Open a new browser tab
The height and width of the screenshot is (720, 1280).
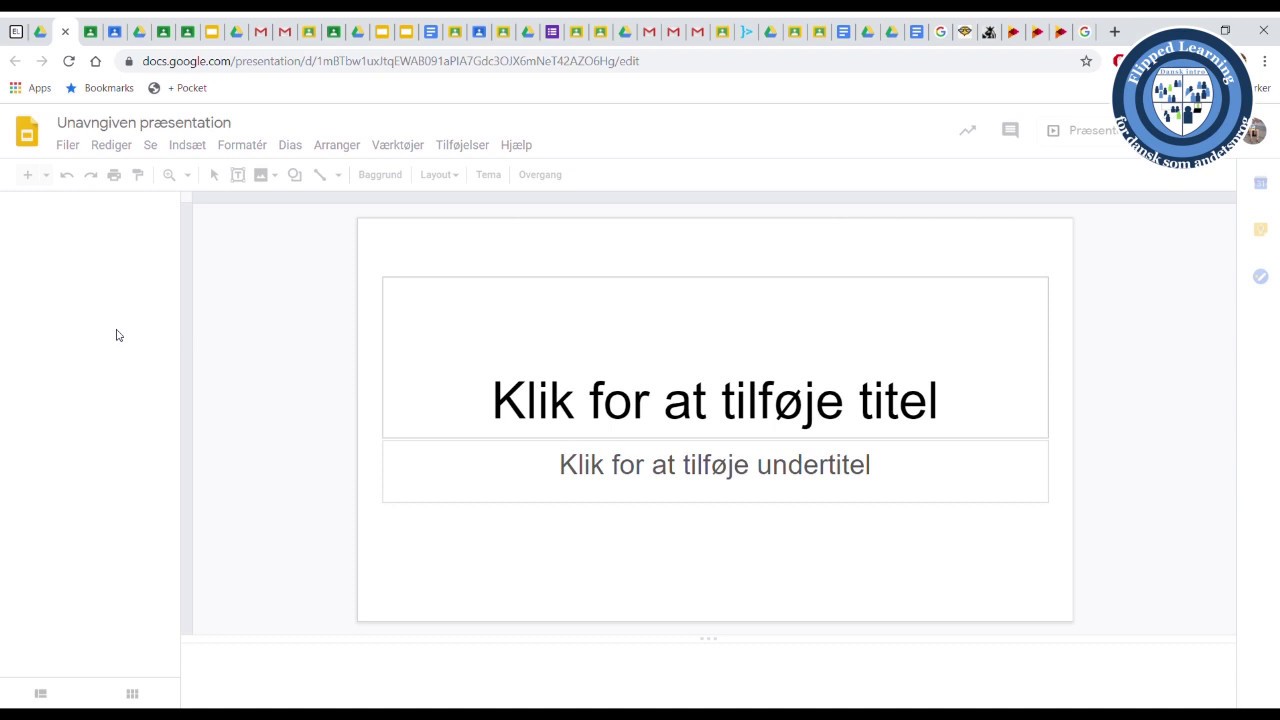pos(1114,32)
